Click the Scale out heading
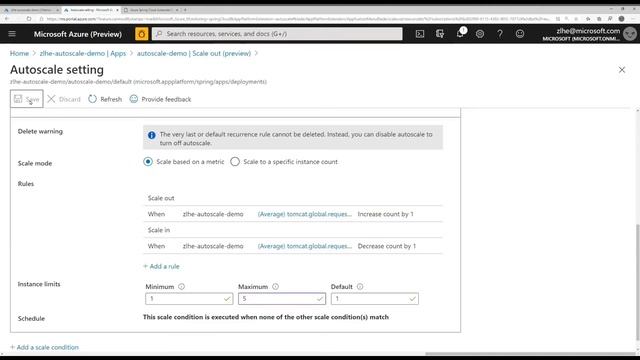Viewport: 640px width, 360px height. 161,198
